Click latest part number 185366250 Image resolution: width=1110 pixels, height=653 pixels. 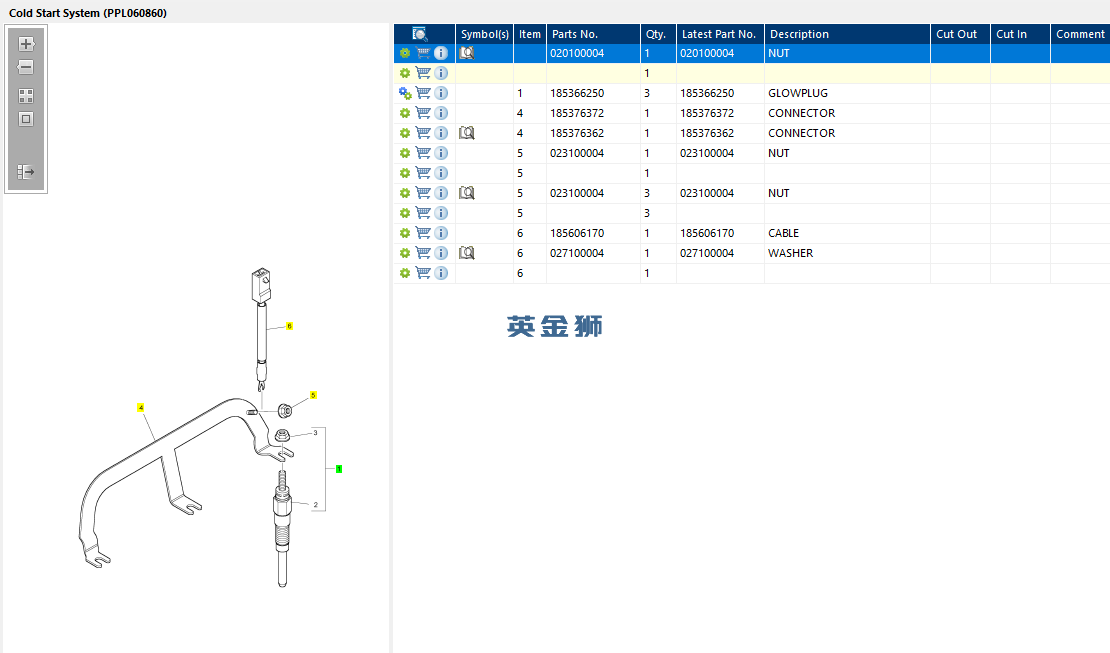pyautogui.click(x=707, y=93)
